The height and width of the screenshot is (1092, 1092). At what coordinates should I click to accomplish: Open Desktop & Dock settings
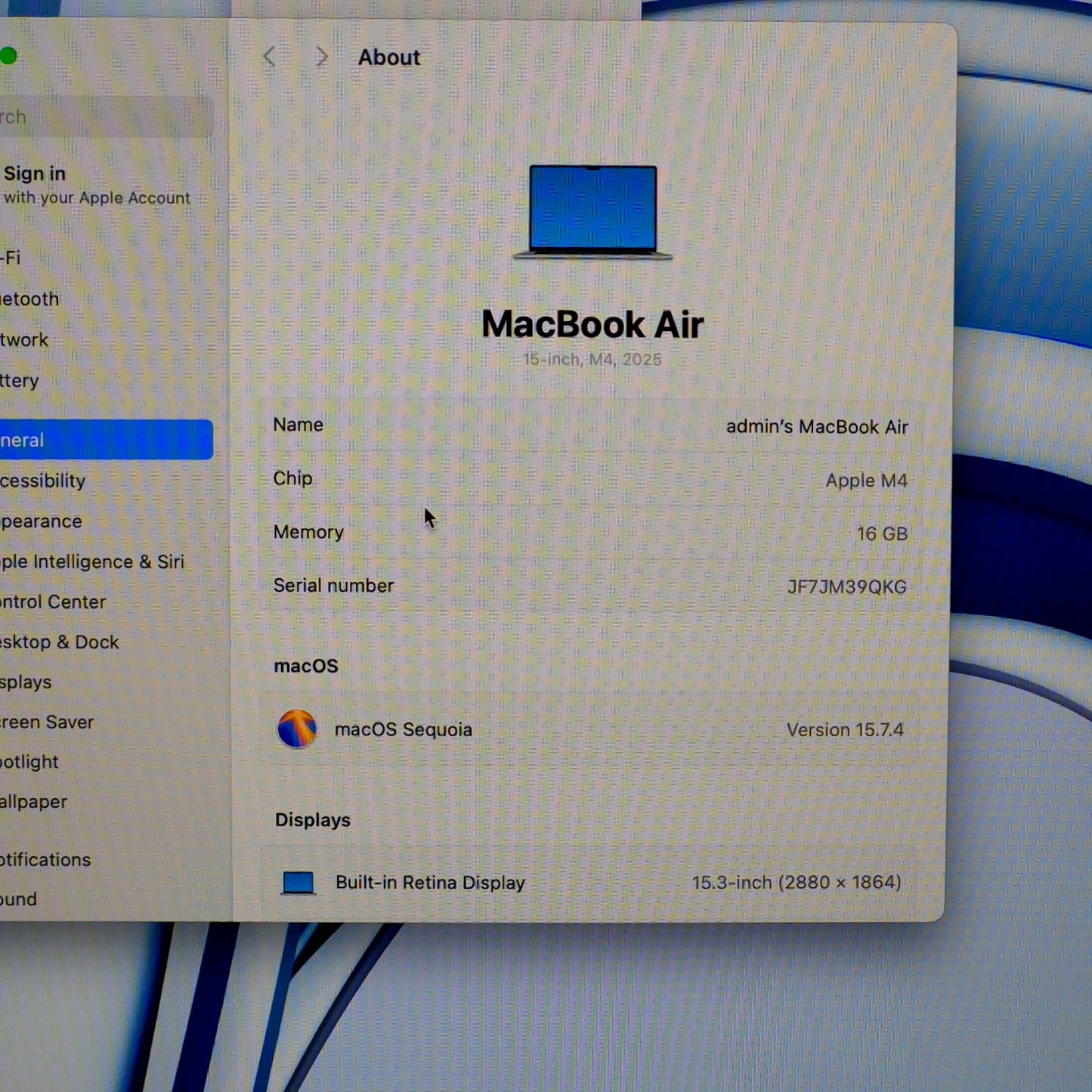(60, 642)
